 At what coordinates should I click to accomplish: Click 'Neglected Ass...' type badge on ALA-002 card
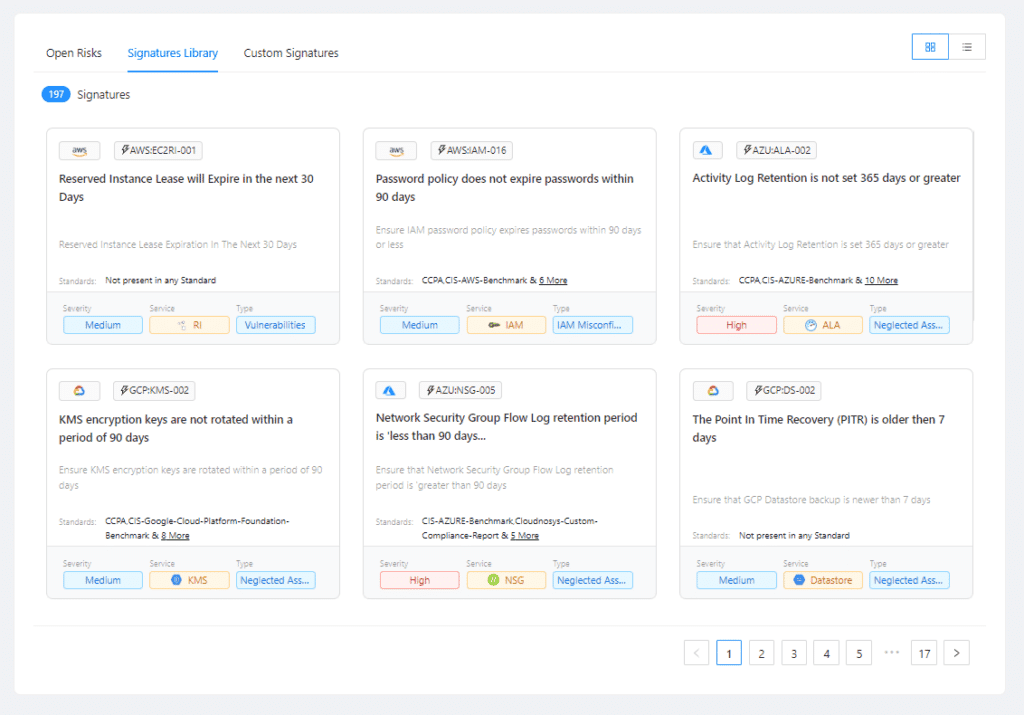pos(909,325)
